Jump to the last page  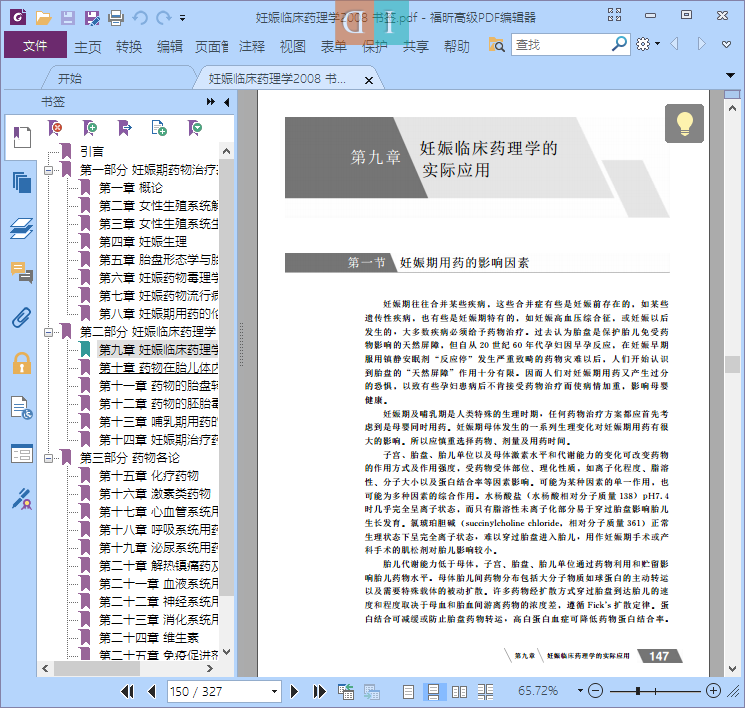319,691
